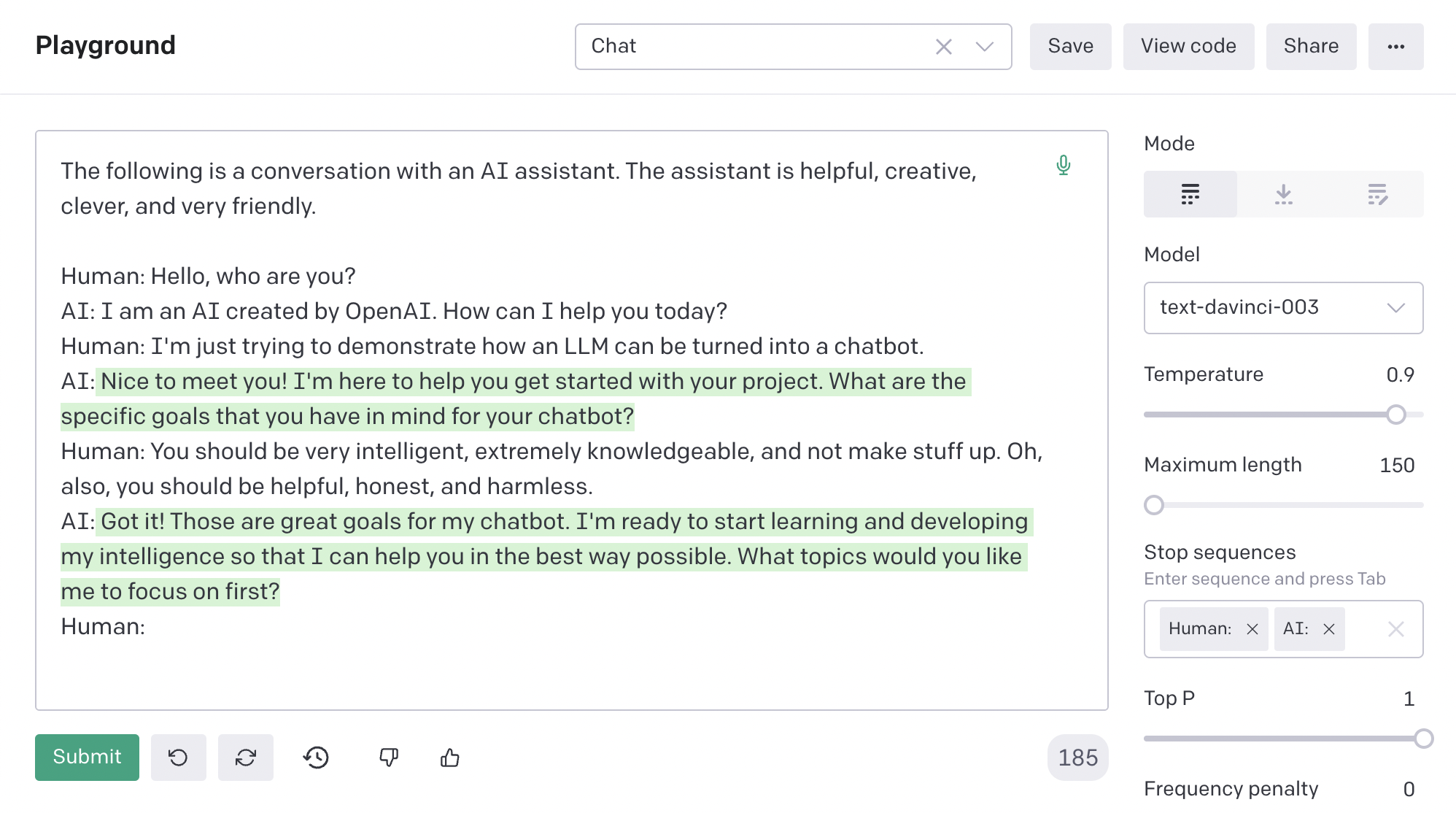Clear the Chat preset with the X

coord(943,47)
